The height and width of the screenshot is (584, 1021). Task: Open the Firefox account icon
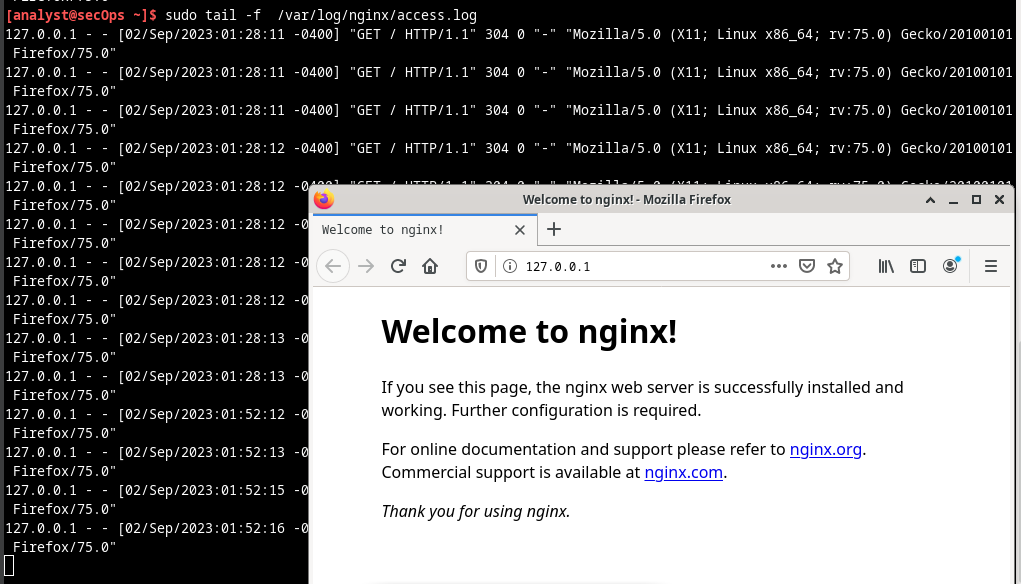(950, 266)
